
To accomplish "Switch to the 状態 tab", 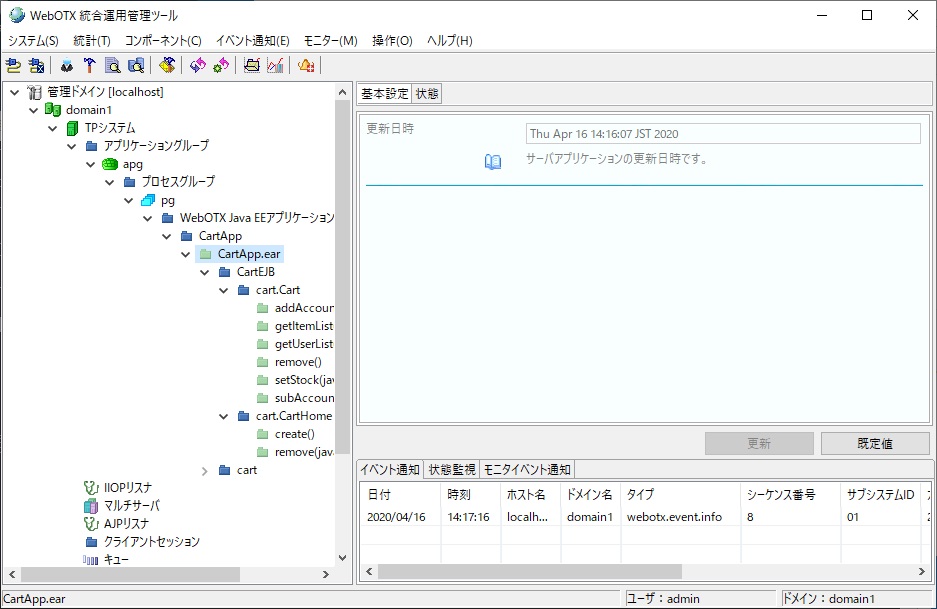I will [427, 94].
